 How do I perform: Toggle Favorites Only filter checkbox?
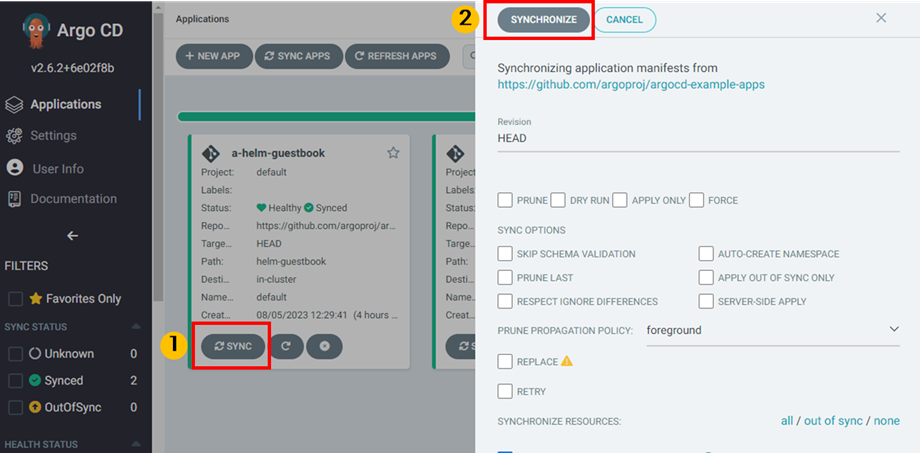(x=15, y=299)
